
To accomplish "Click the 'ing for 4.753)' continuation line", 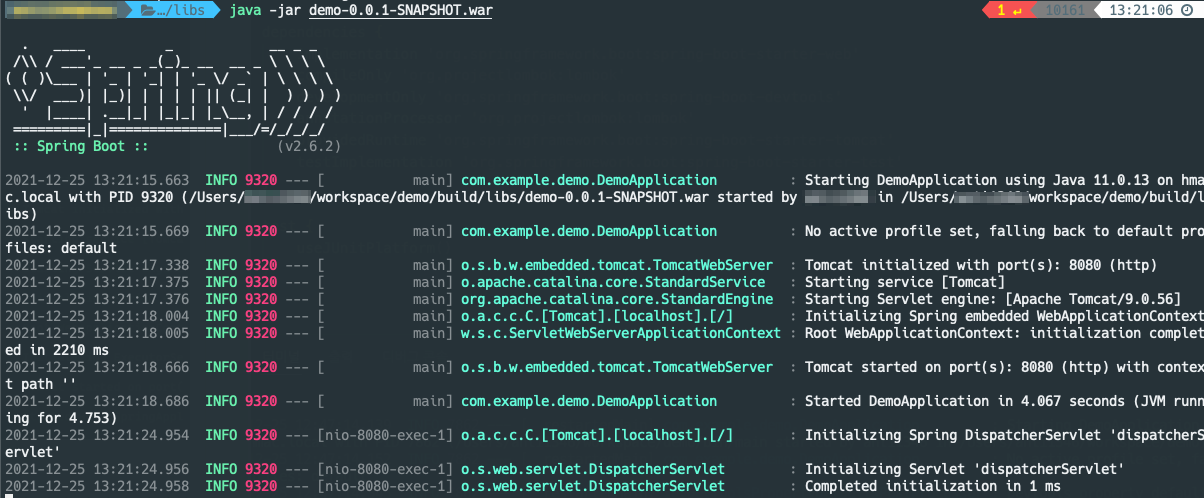I will pyautogui.click(x=61, y=418).
